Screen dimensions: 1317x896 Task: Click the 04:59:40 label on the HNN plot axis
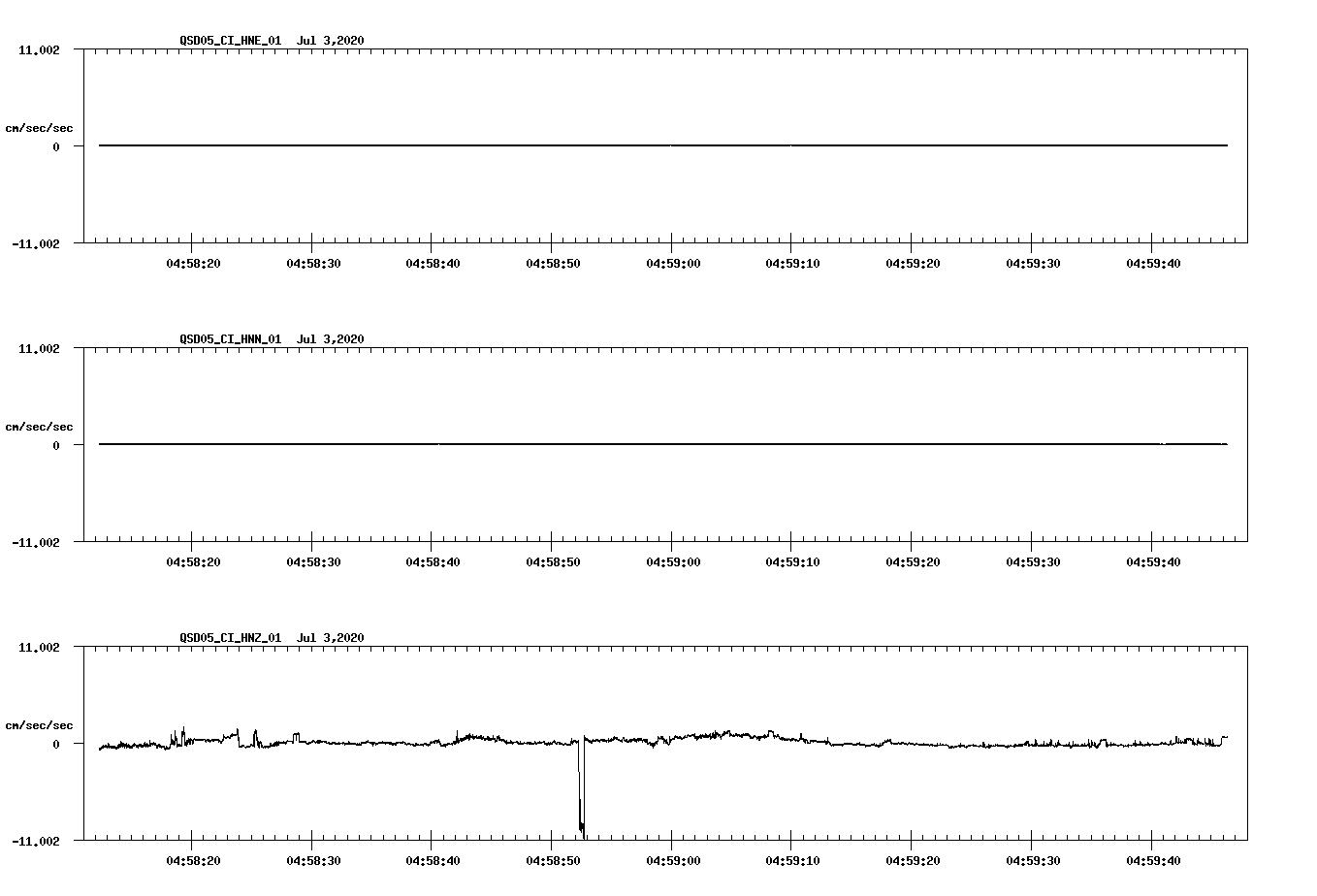click(1152, 561)
